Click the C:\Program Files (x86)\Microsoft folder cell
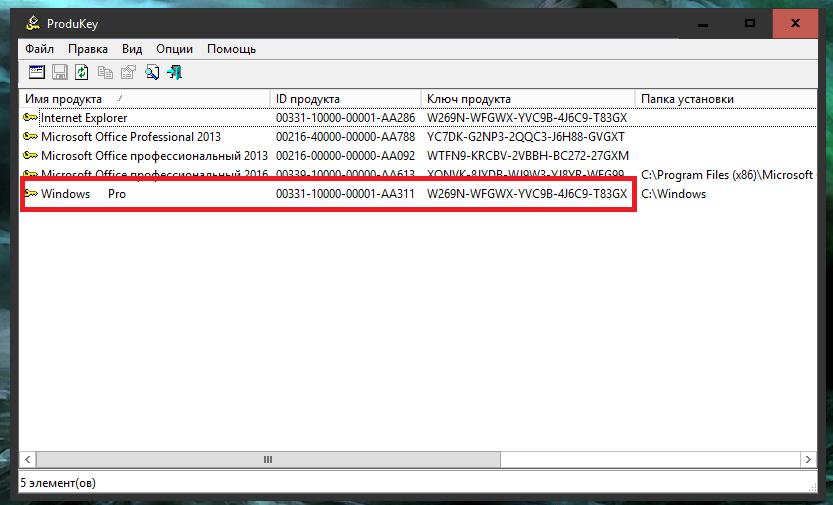Image resolution: width=833 pixels, height=505 pixels. 727,175
